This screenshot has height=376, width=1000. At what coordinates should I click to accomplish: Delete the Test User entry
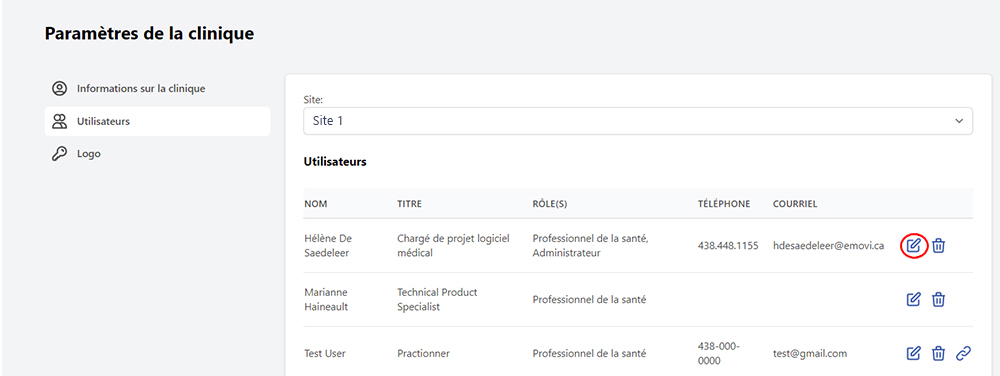(x=938, y=353)
